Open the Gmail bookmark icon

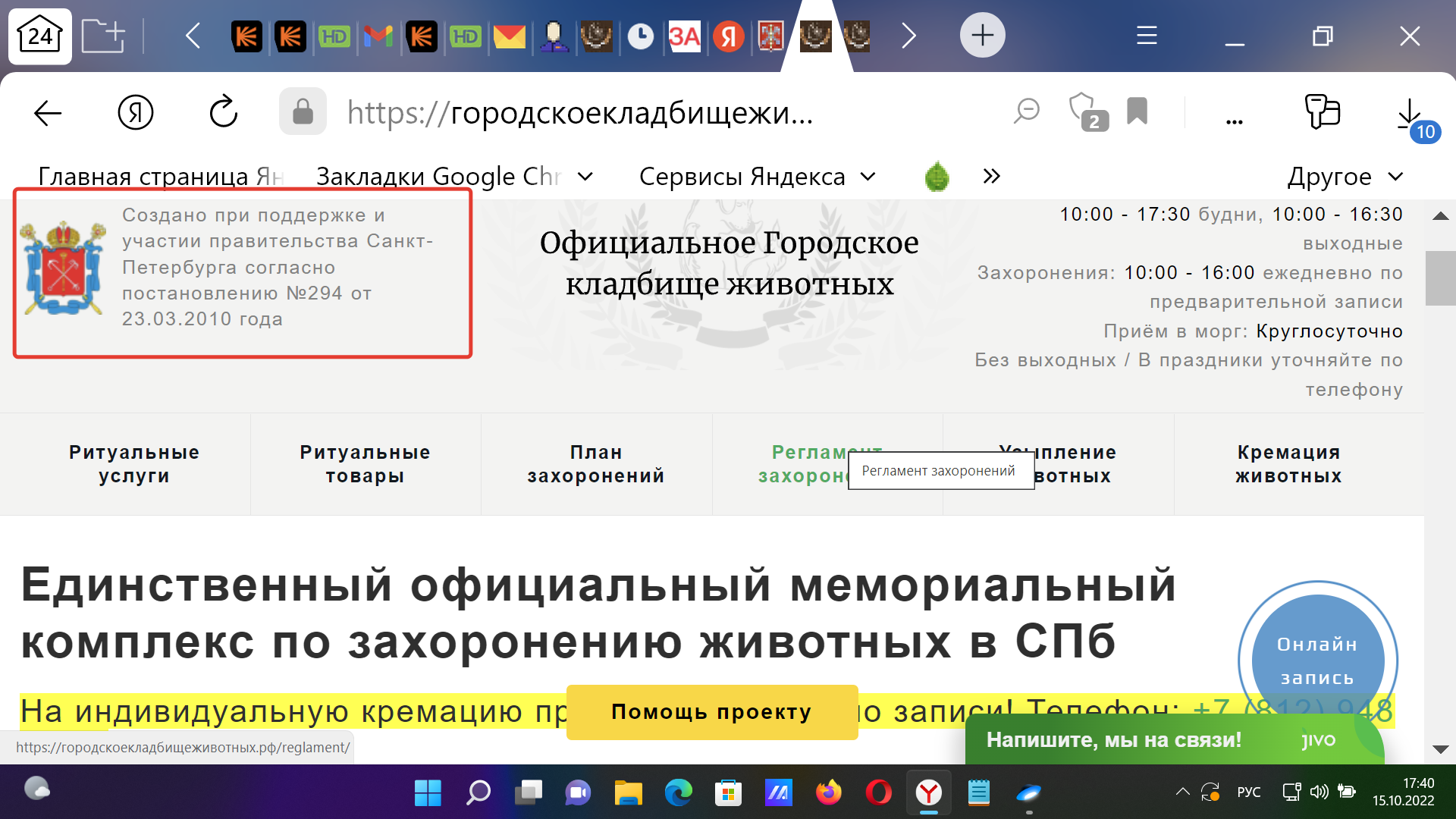click(x=378, y=36)
